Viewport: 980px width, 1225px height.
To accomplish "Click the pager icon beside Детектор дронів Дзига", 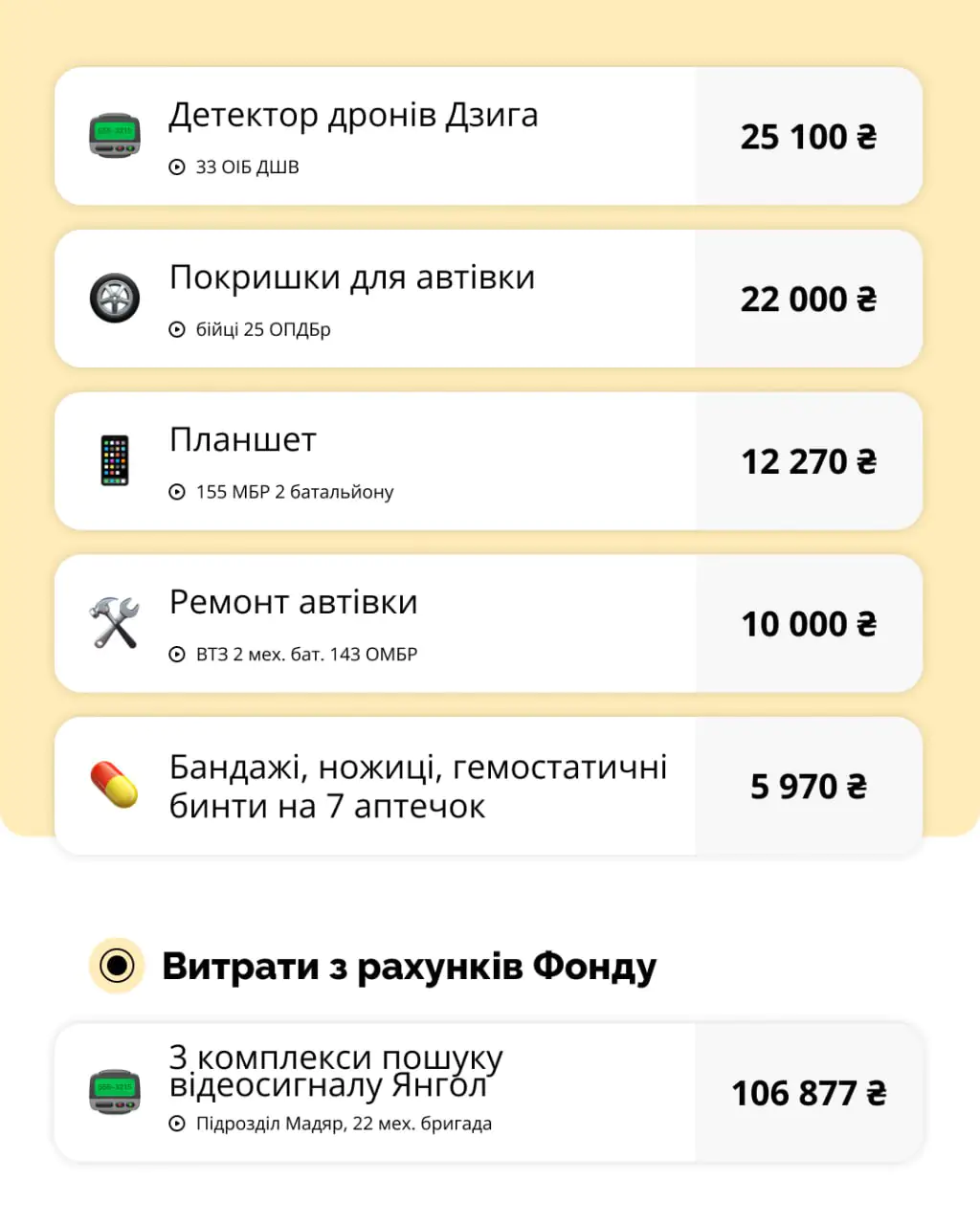I will [115, 136].
